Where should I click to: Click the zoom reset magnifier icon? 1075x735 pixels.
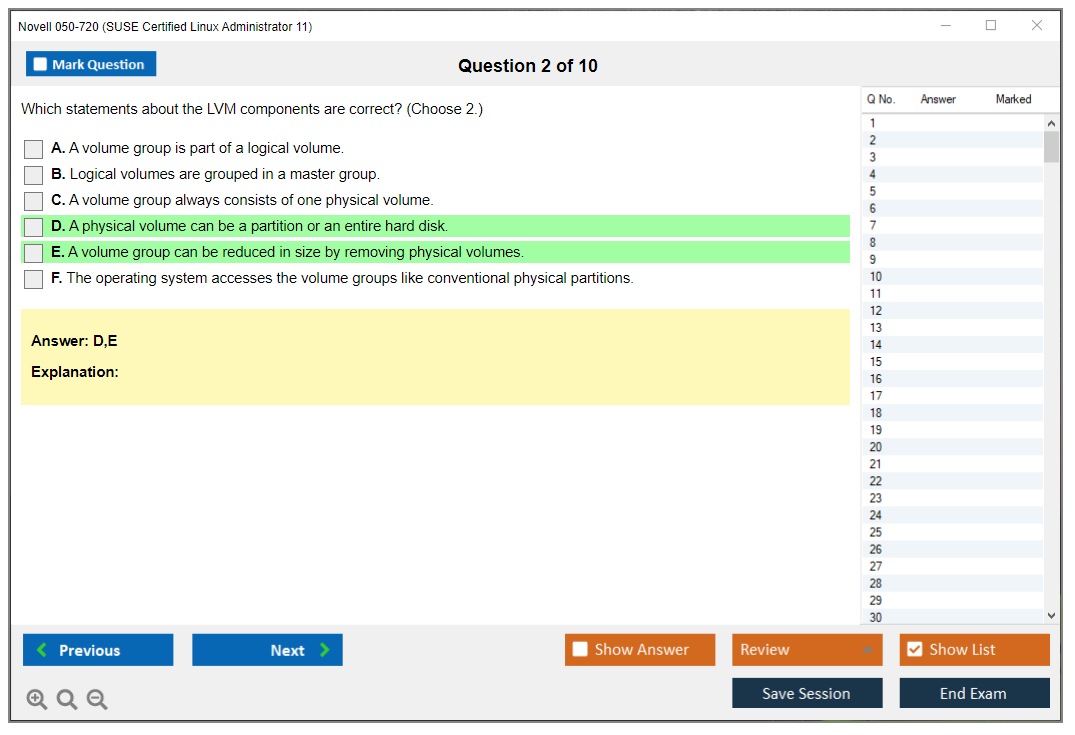pyautogui.click(x=67, y=700)
